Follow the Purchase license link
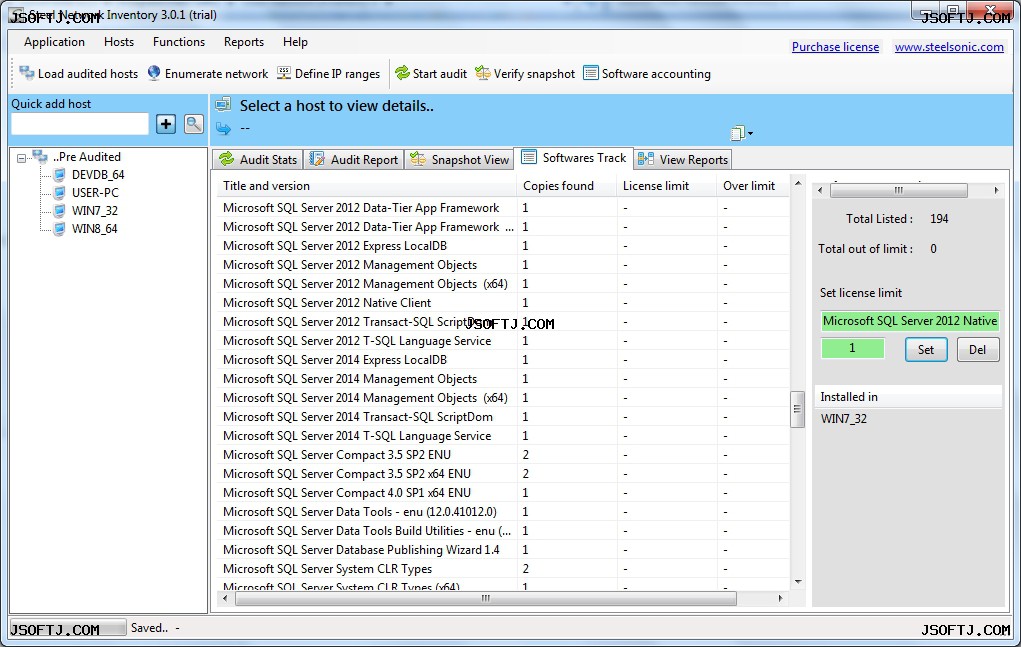Screen dimensions: 1021x647 click(835, 47)
